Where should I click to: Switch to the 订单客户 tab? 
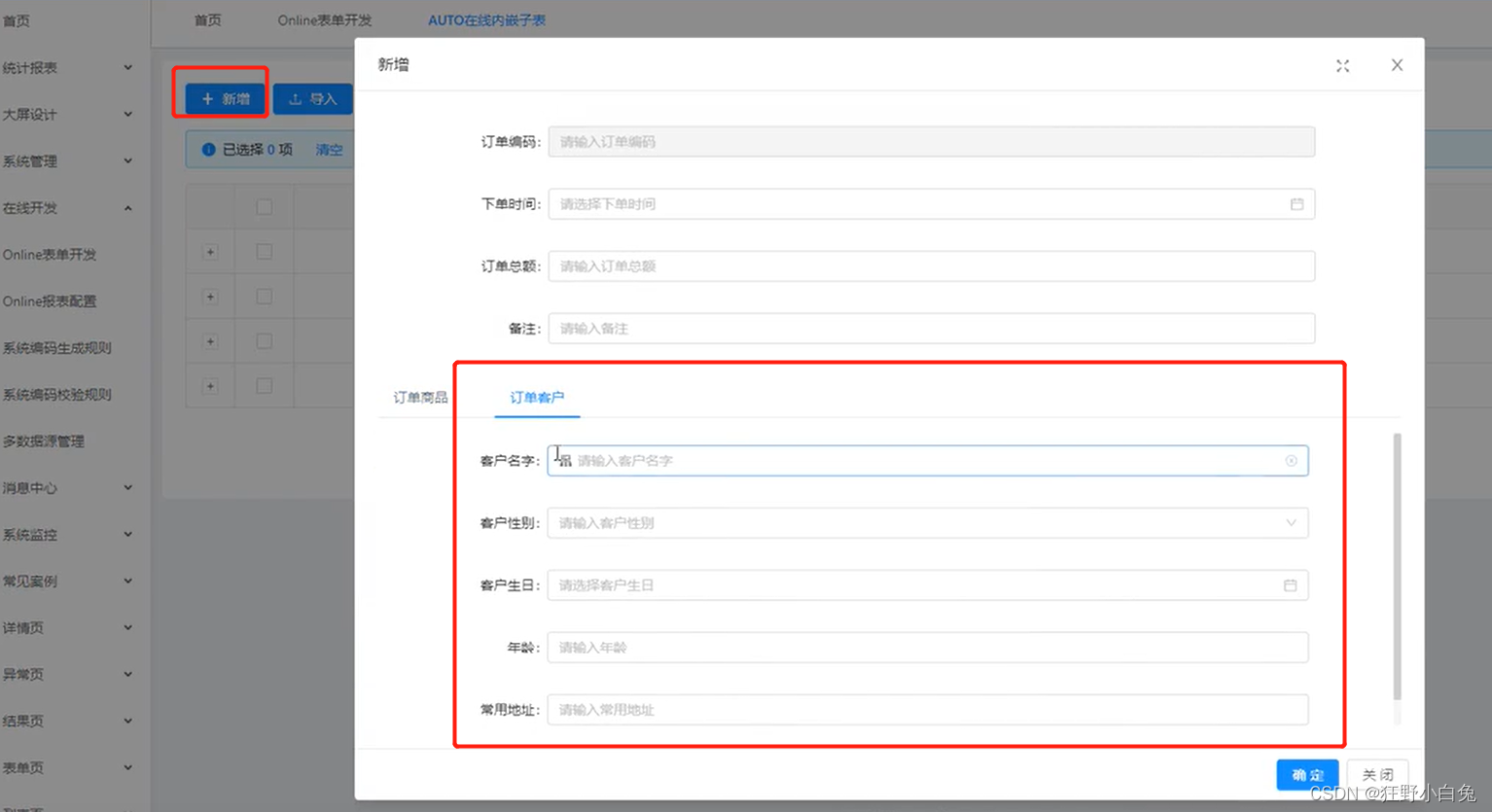[537, 398]
